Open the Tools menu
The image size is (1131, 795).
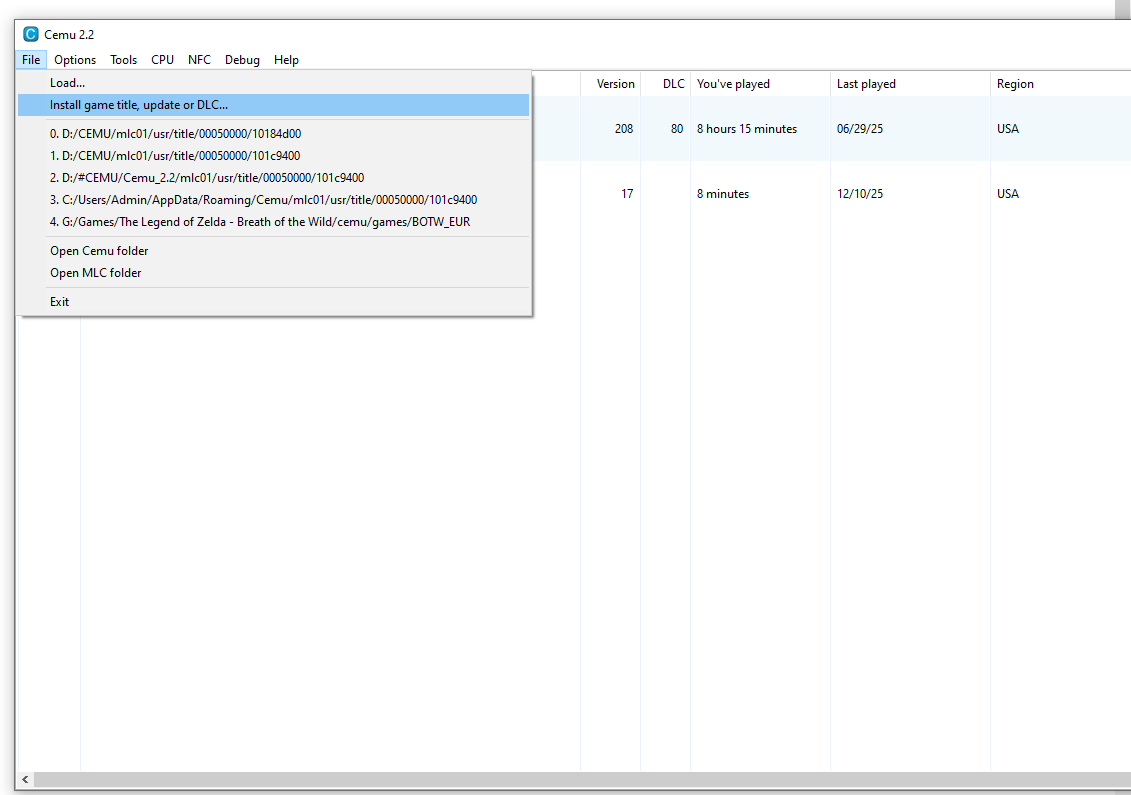(x=124, y=60)
